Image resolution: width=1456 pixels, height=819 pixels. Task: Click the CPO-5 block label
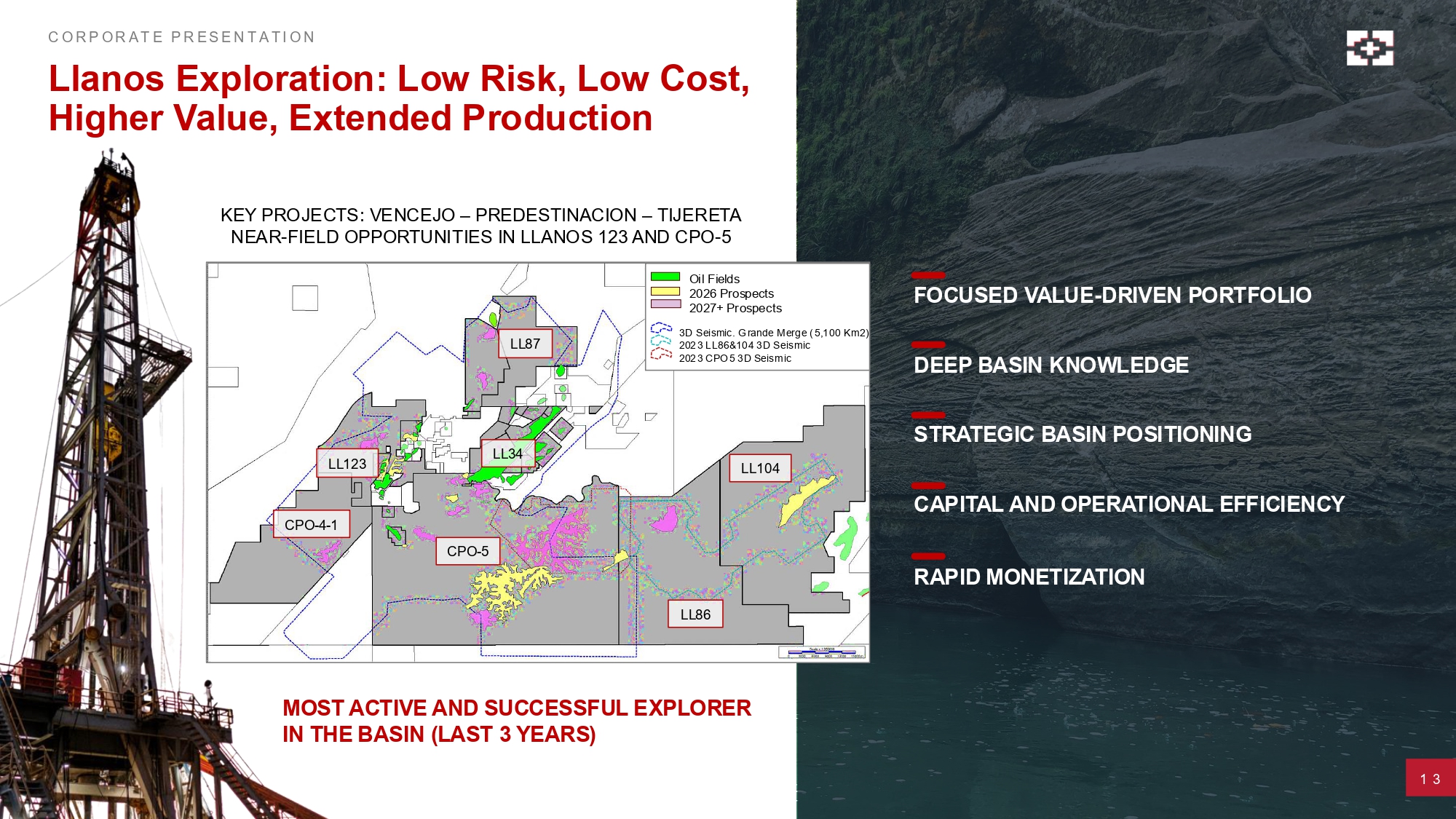467,551
